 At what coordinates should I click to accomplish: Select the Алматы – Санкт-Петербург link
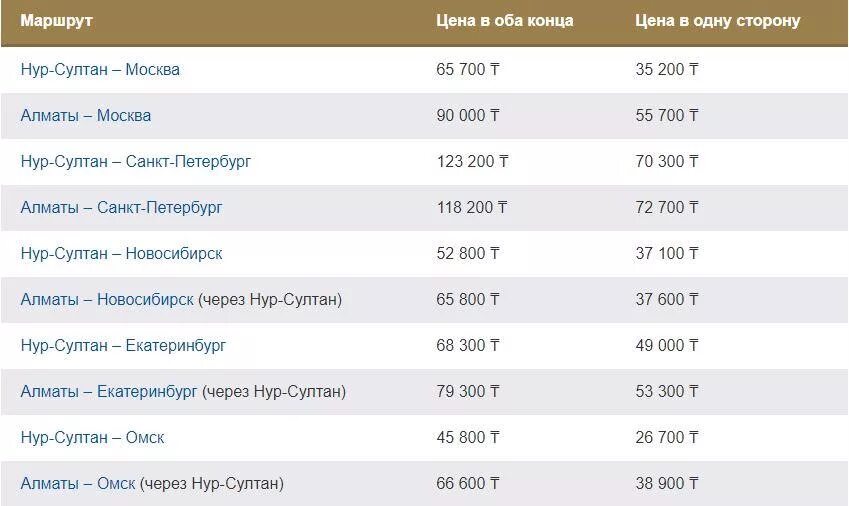coord(121,207)
